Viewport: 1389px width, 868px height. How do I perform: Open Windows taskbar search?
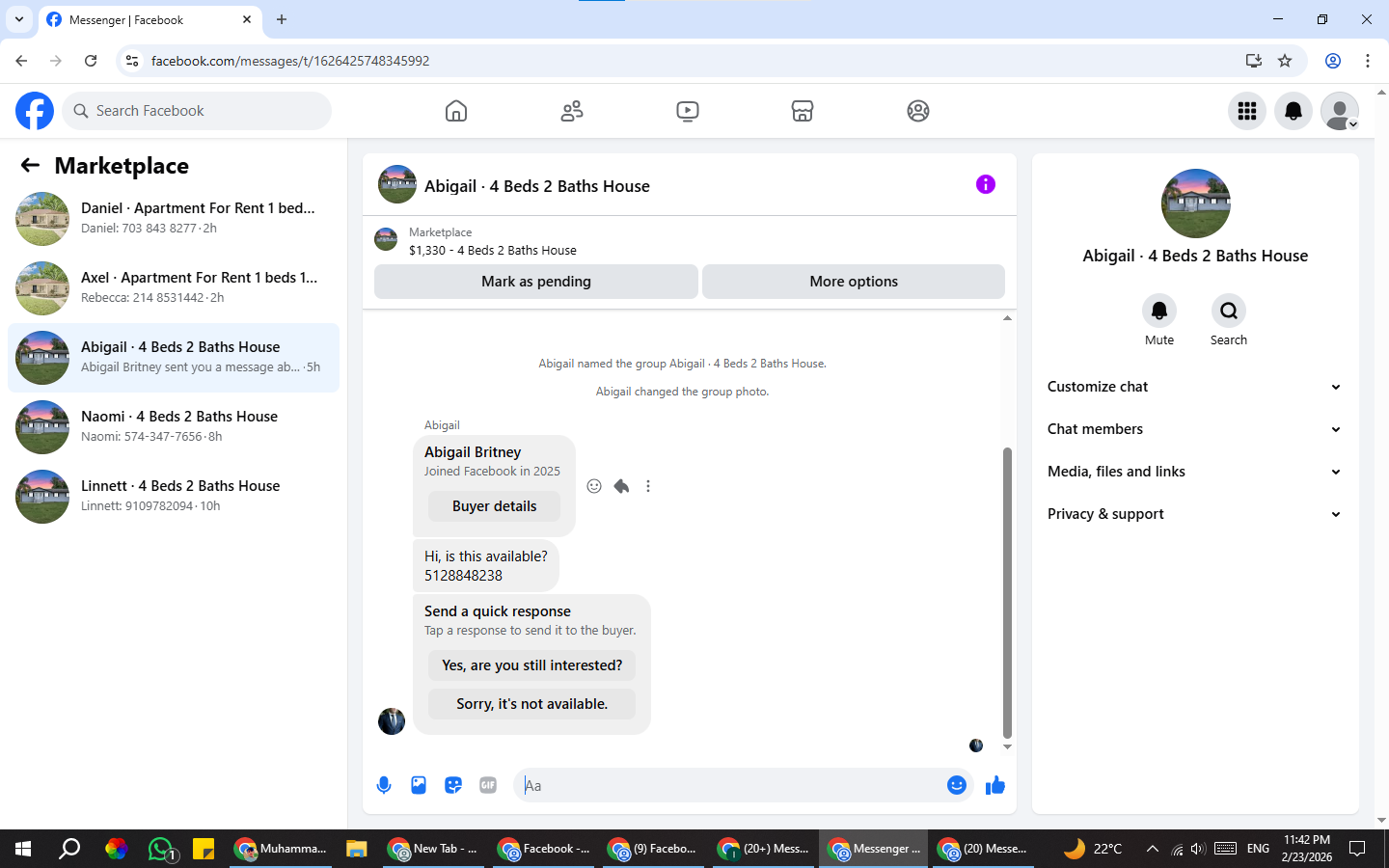tap(69, 849)
